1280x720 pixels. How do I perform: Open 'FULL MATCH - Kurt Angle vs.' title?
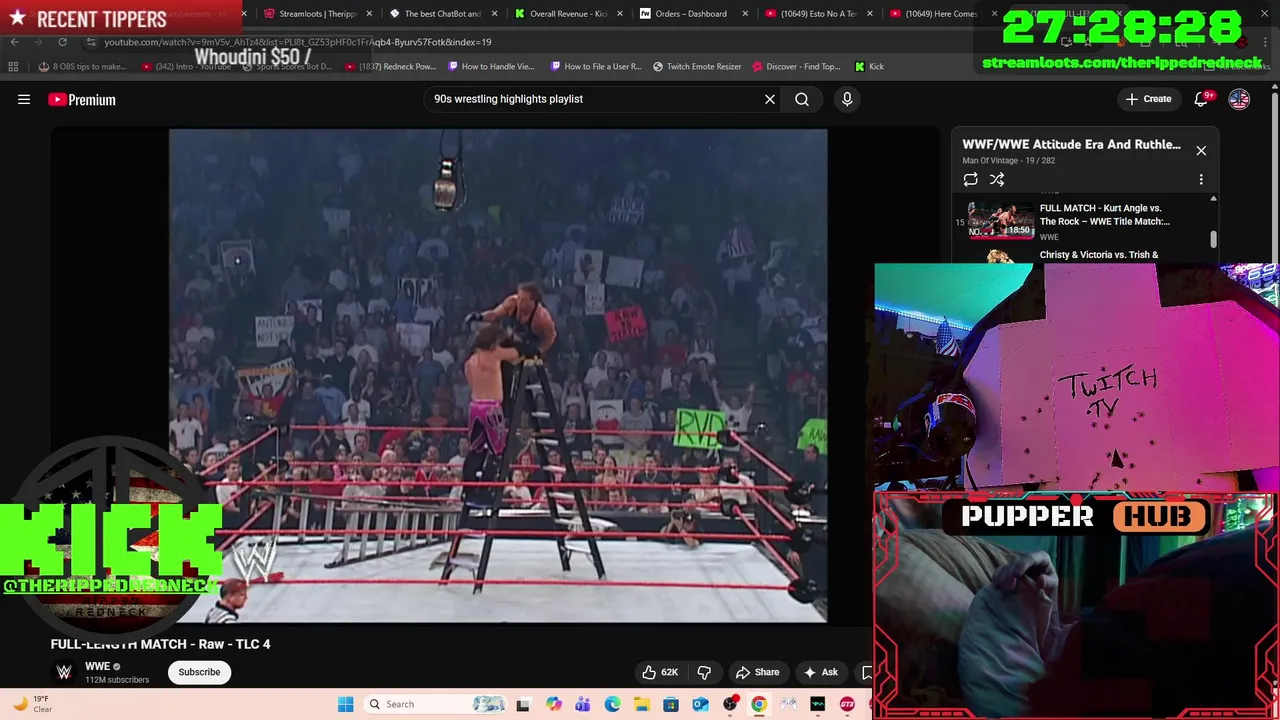click(1104, 215)
